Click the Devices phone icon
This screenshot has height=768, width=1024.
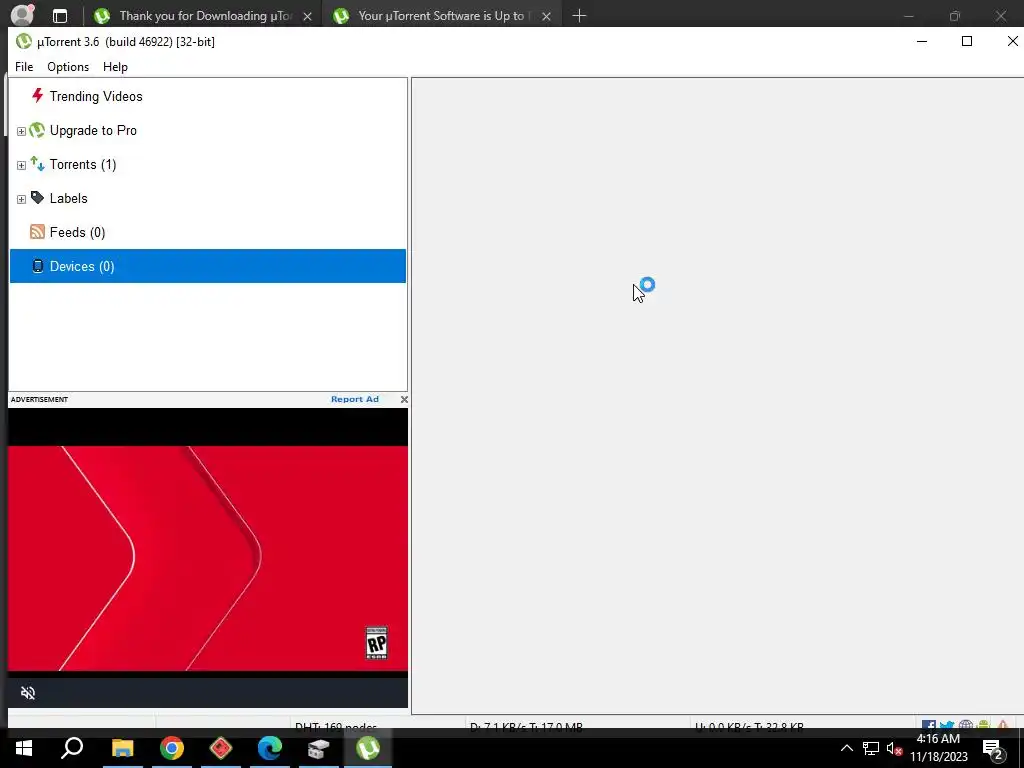tap(38, 266)
